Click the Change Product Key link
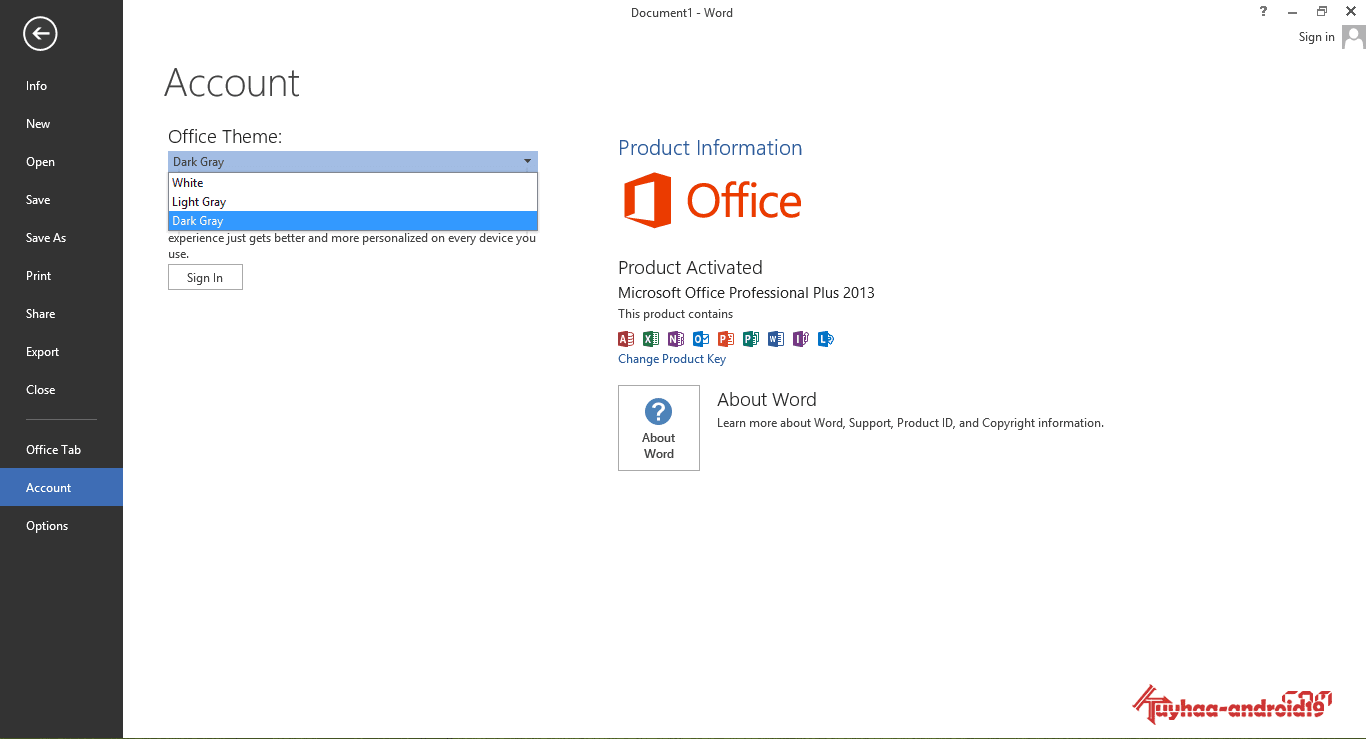The height and width of the screenshot is (739, 1366). pos(672,359)
